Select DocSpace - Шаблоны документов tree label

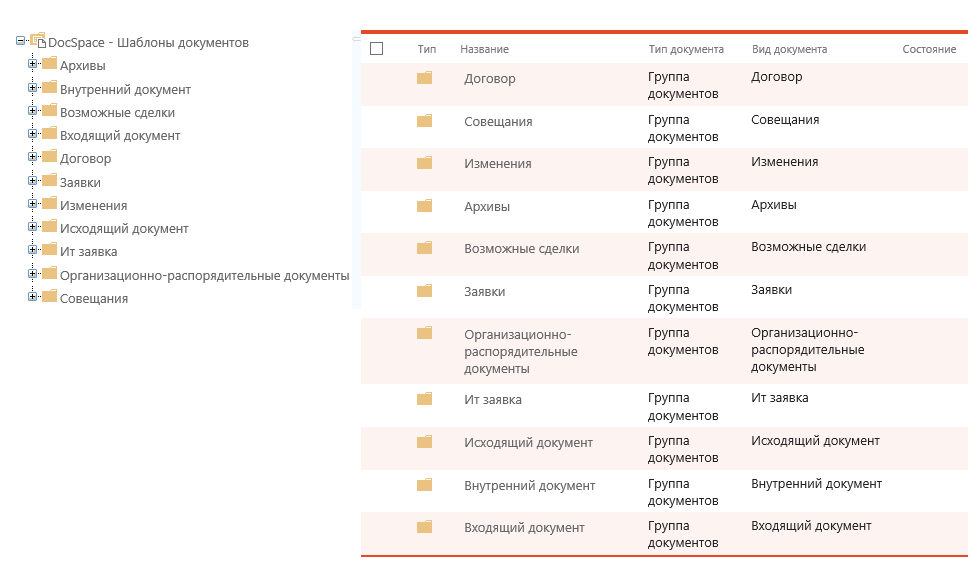(148, 43)
